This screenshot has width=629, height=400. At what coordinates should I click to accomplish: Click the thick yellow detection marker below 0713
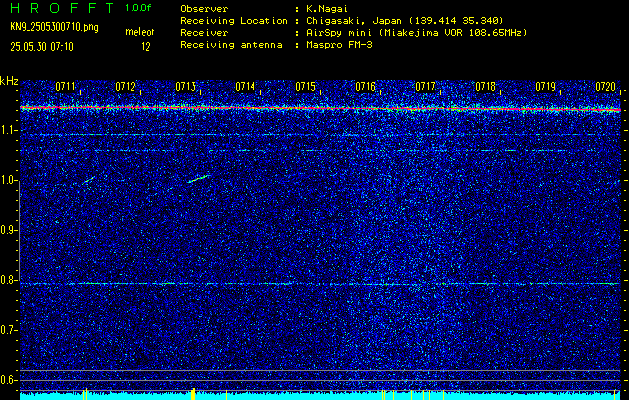coord(193,394)
